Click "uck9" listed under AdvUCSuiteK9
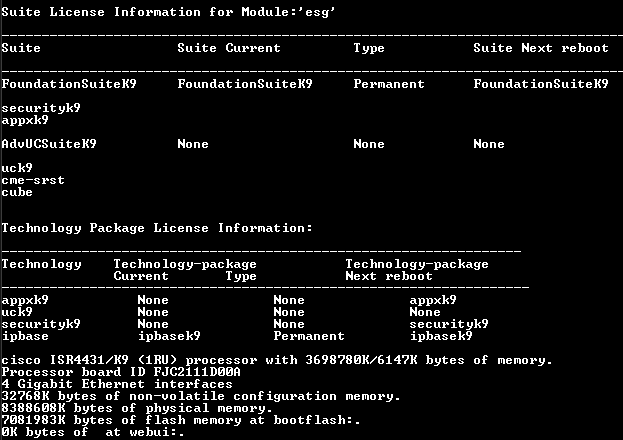This screenshot has height=440, width=623. 17,168
